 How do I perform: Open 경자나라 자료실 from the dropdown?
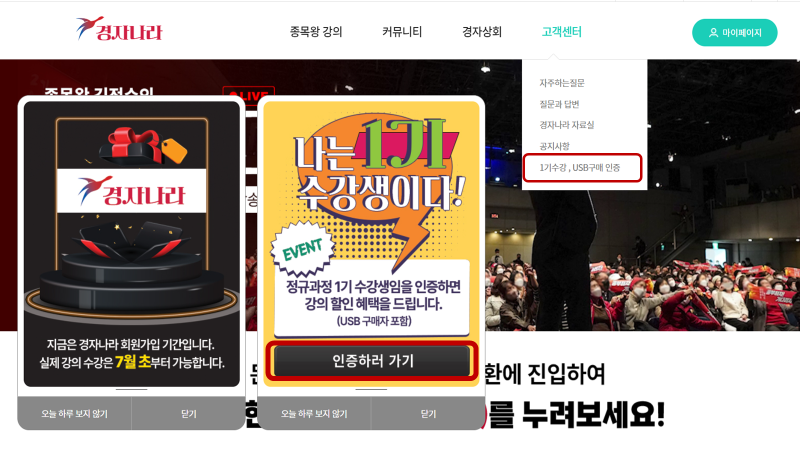click(x=566, y=125)
